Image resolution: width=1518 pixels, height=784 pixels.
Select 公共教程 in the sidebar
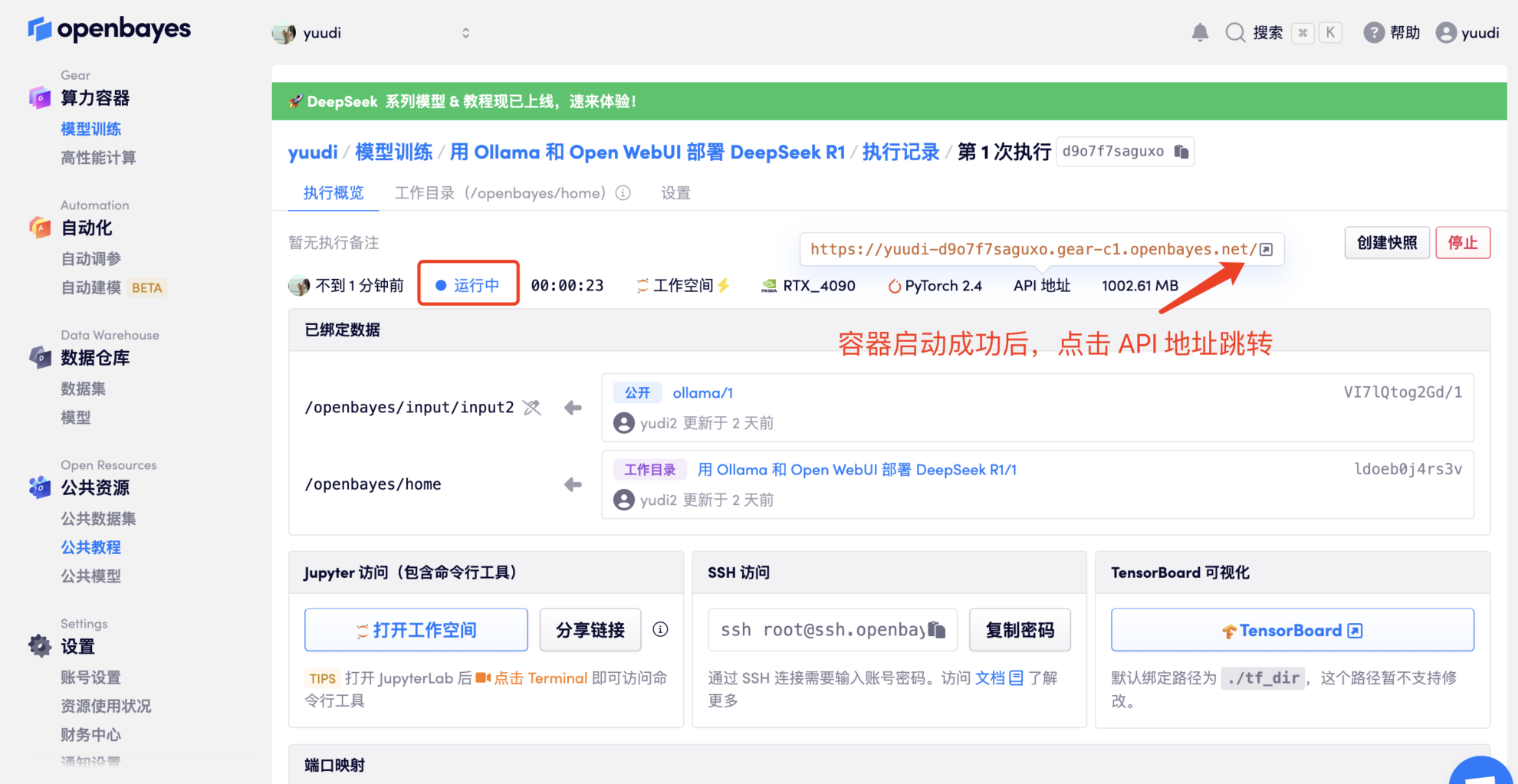90,547
